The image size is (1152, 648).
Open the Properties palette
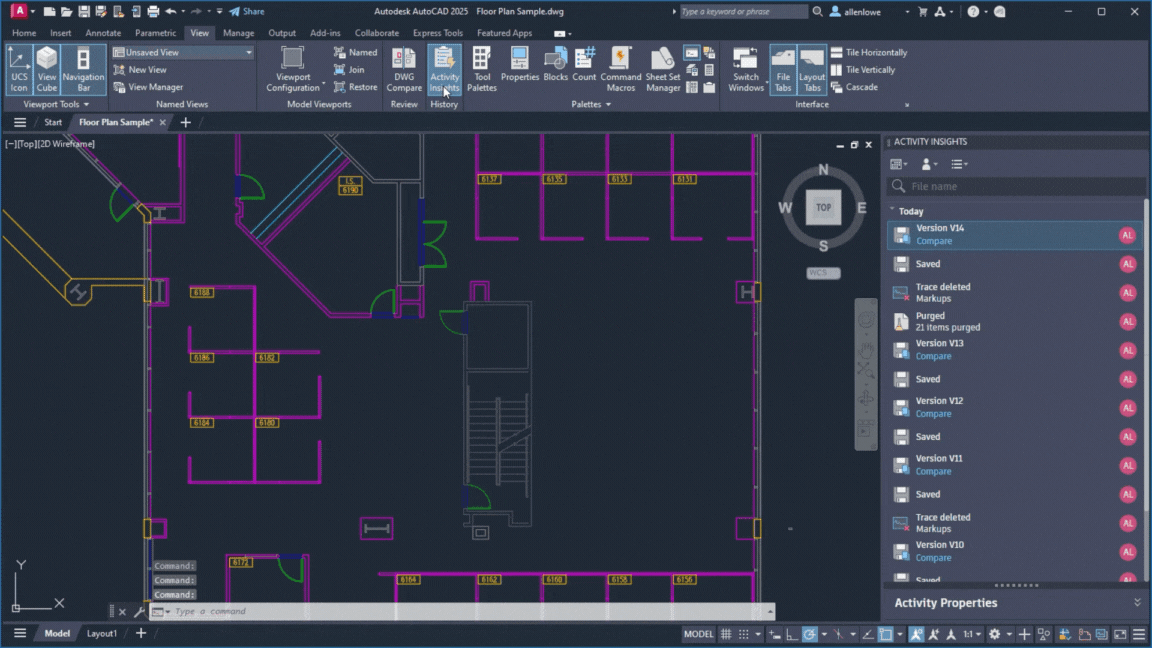pos(519,65)
